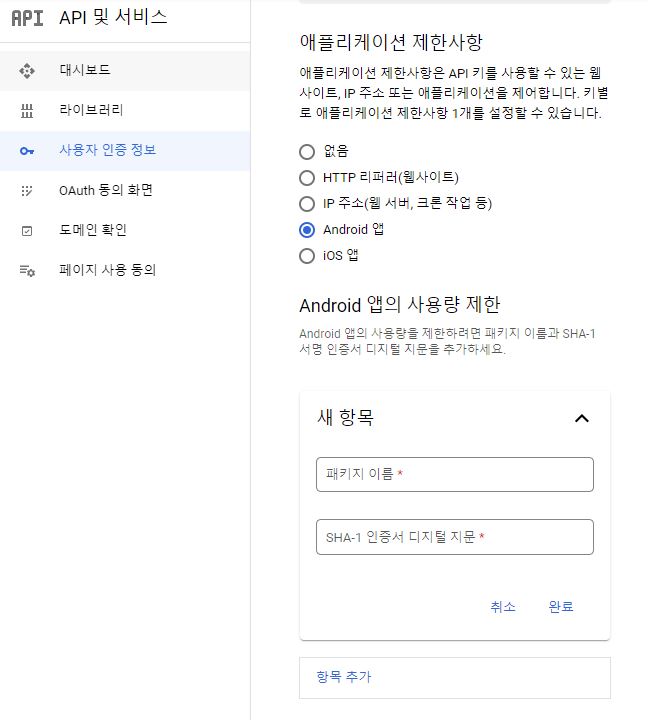This screenshot has width=648, height=720.
Task: Click the 항목 추가 button
Action: [343, 677]
